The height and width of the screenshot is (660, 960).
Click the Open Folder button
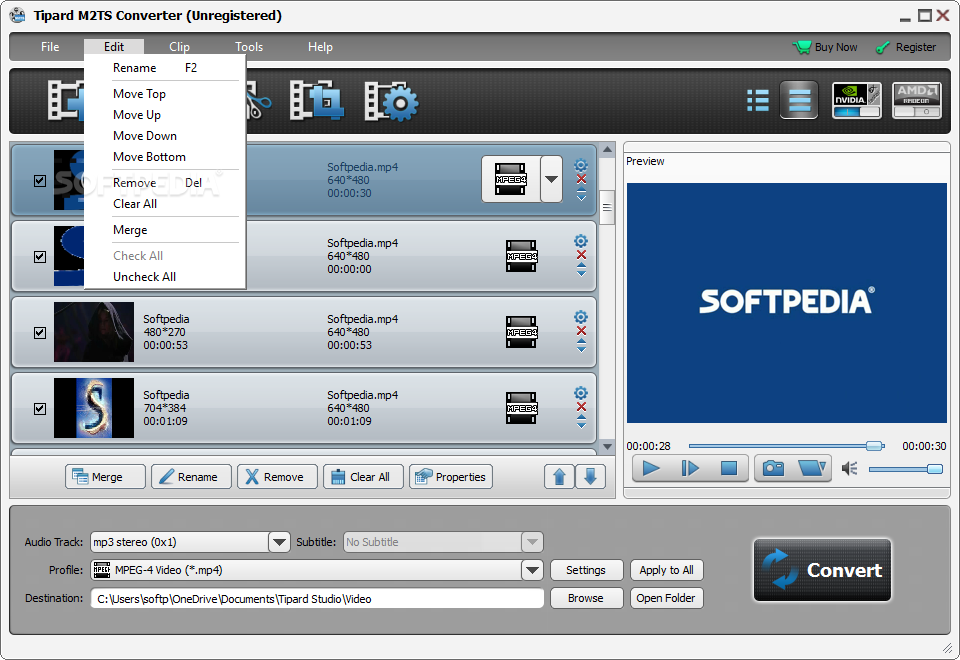click(667, 598)
